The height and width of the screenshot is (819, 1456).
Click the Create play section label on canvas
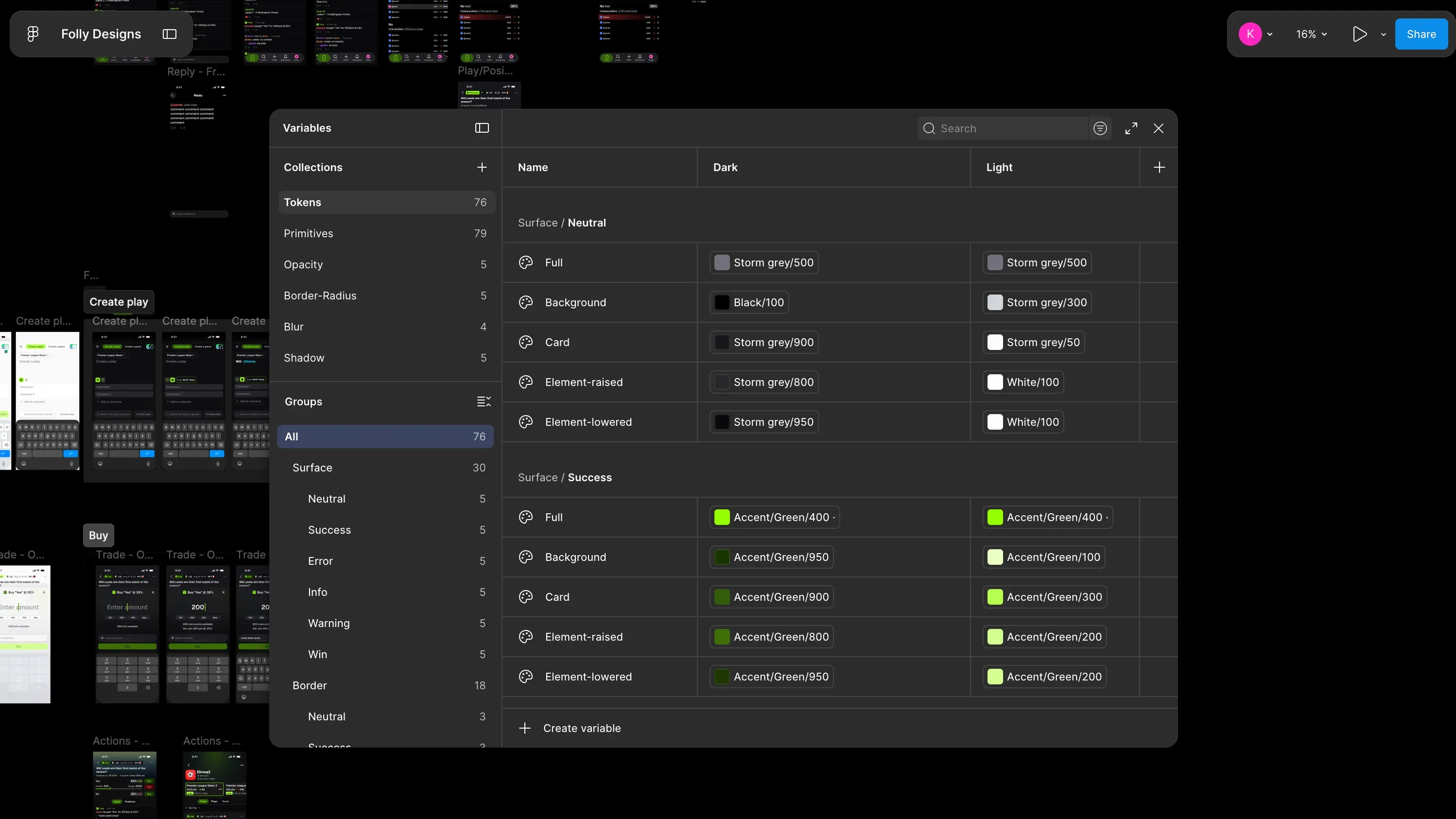tap(119, 302)
